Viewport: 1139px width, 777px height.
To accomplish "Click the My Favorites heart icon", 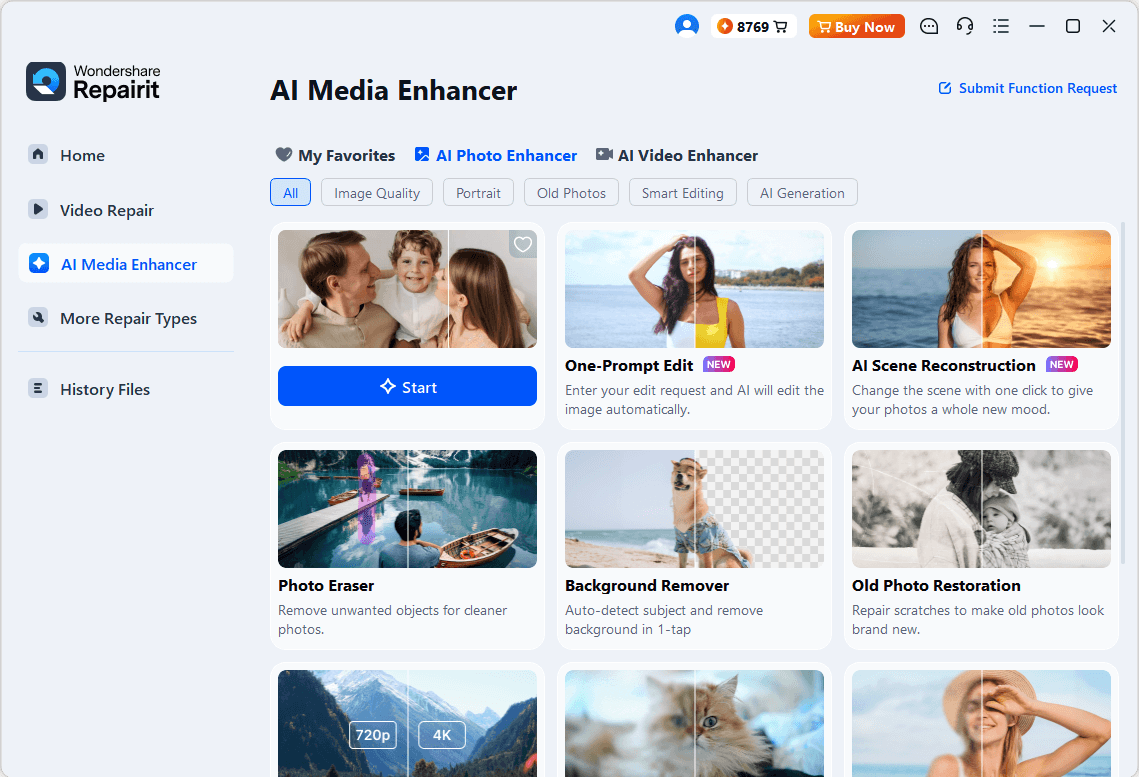I will click(x=283, y=155).
